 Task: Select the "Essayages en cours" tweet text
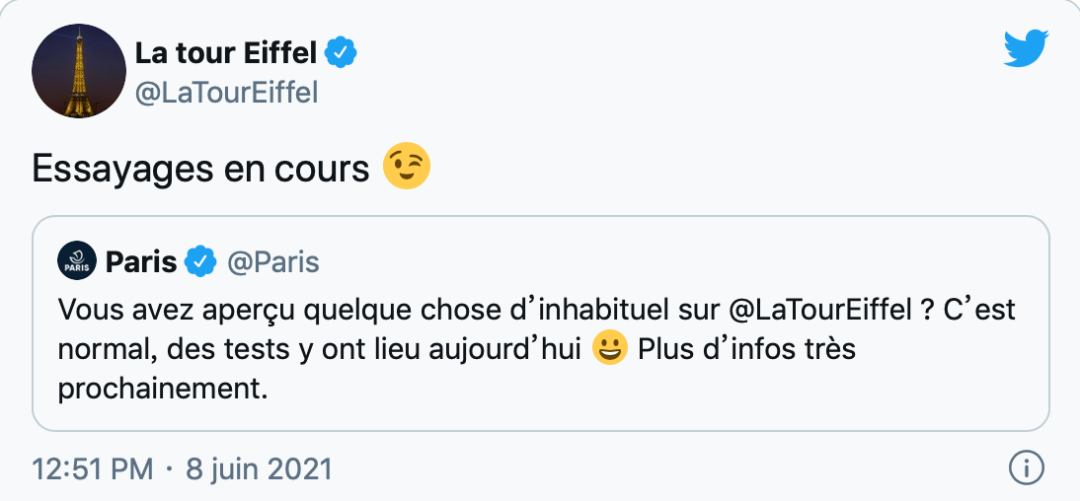(201, 170)
